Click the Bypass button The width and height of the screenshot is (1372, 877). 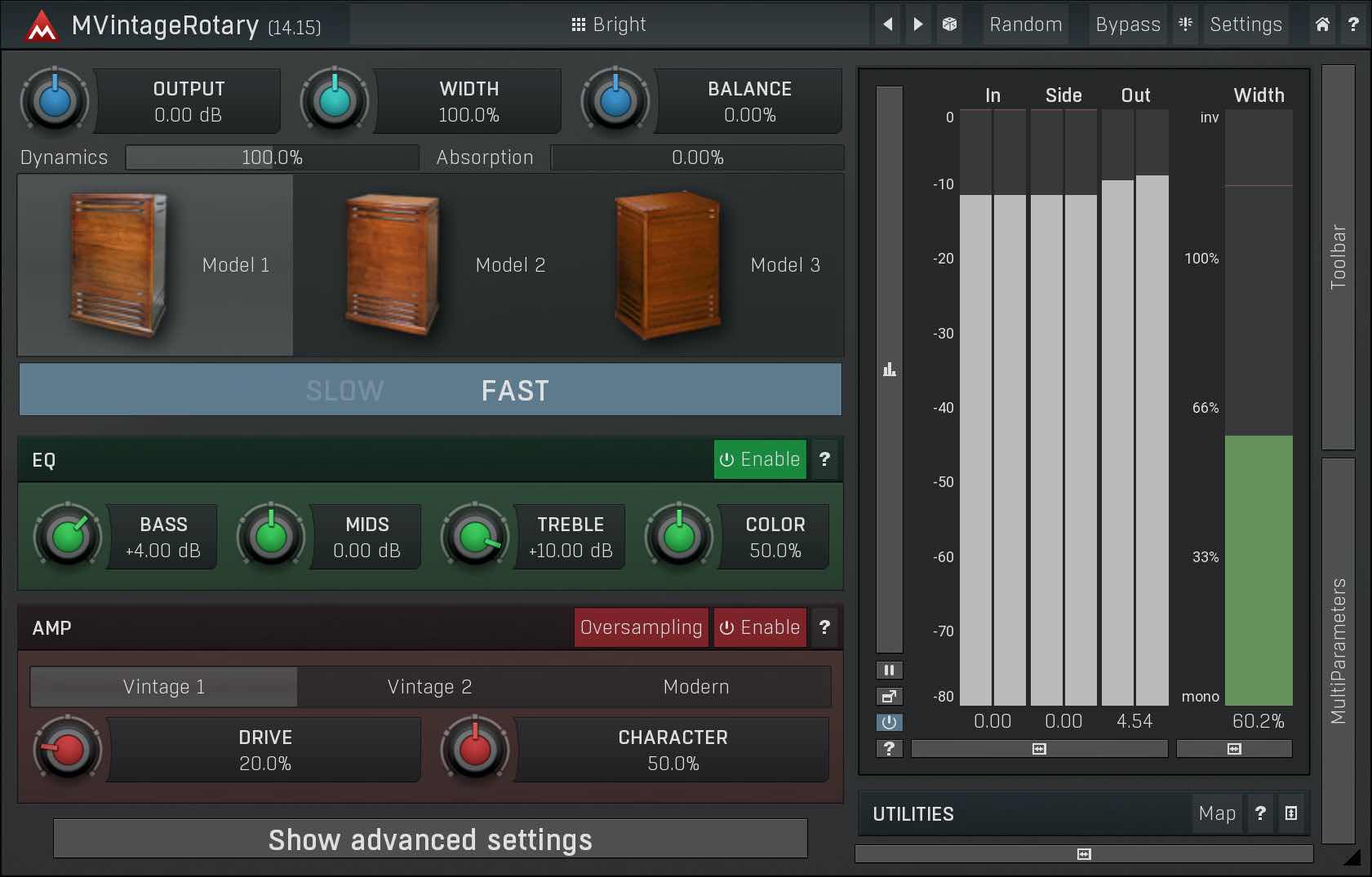pos(1127,24)
